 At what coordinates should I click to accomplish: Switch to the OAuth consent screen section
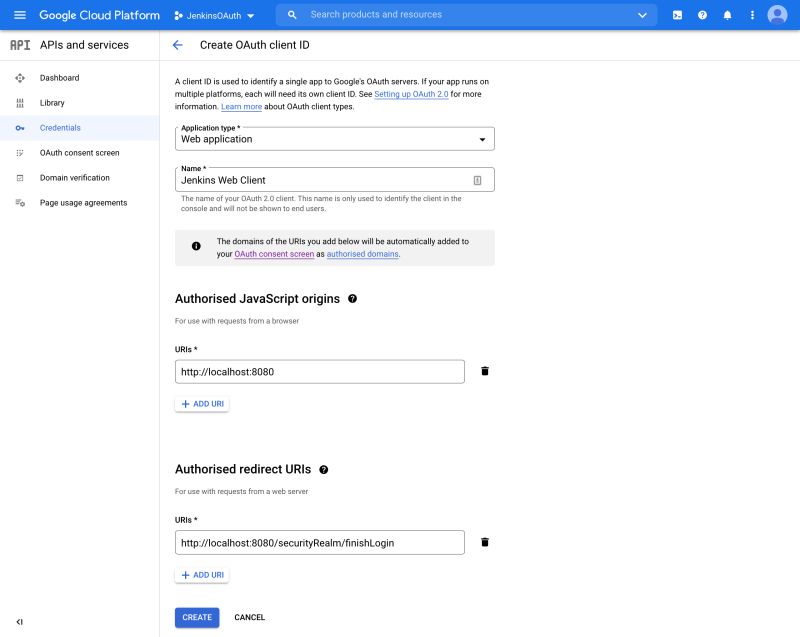pyautogui.click(x=80, y=153)
